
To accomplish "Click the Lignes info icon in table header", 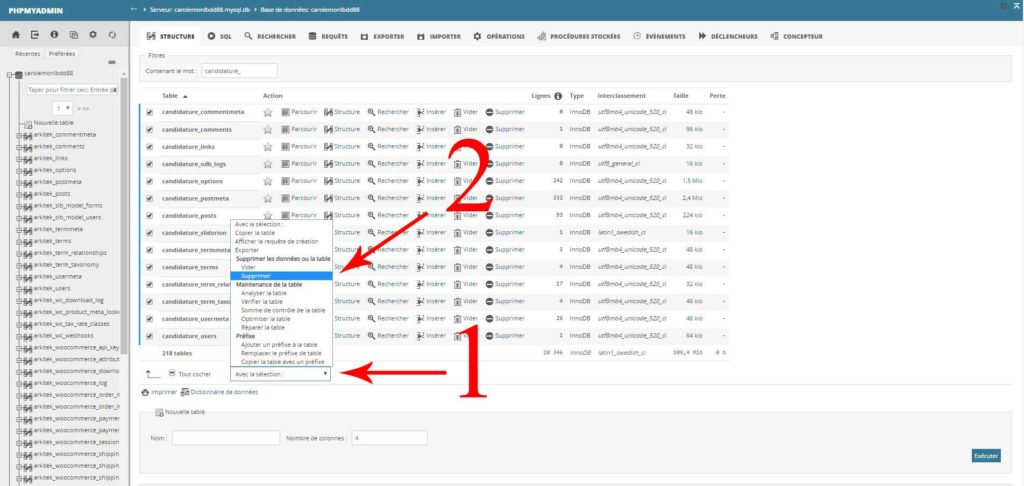I will click(558, 95).
